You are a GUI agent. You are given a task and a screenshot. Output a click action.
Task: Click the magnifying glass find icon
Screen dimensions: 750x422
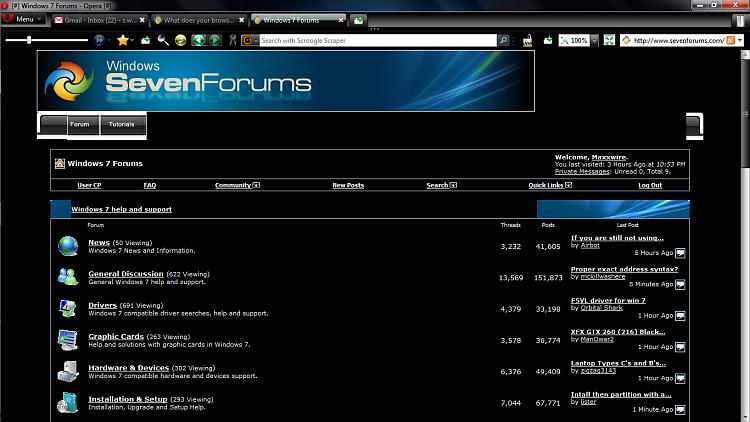[163, 41]
